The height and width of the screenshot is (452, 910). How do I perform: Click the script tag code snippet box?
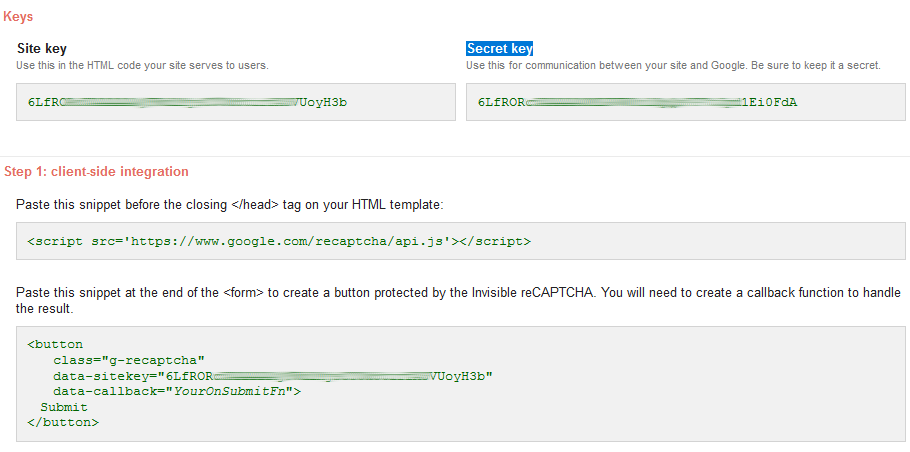[x=461, y=241]
